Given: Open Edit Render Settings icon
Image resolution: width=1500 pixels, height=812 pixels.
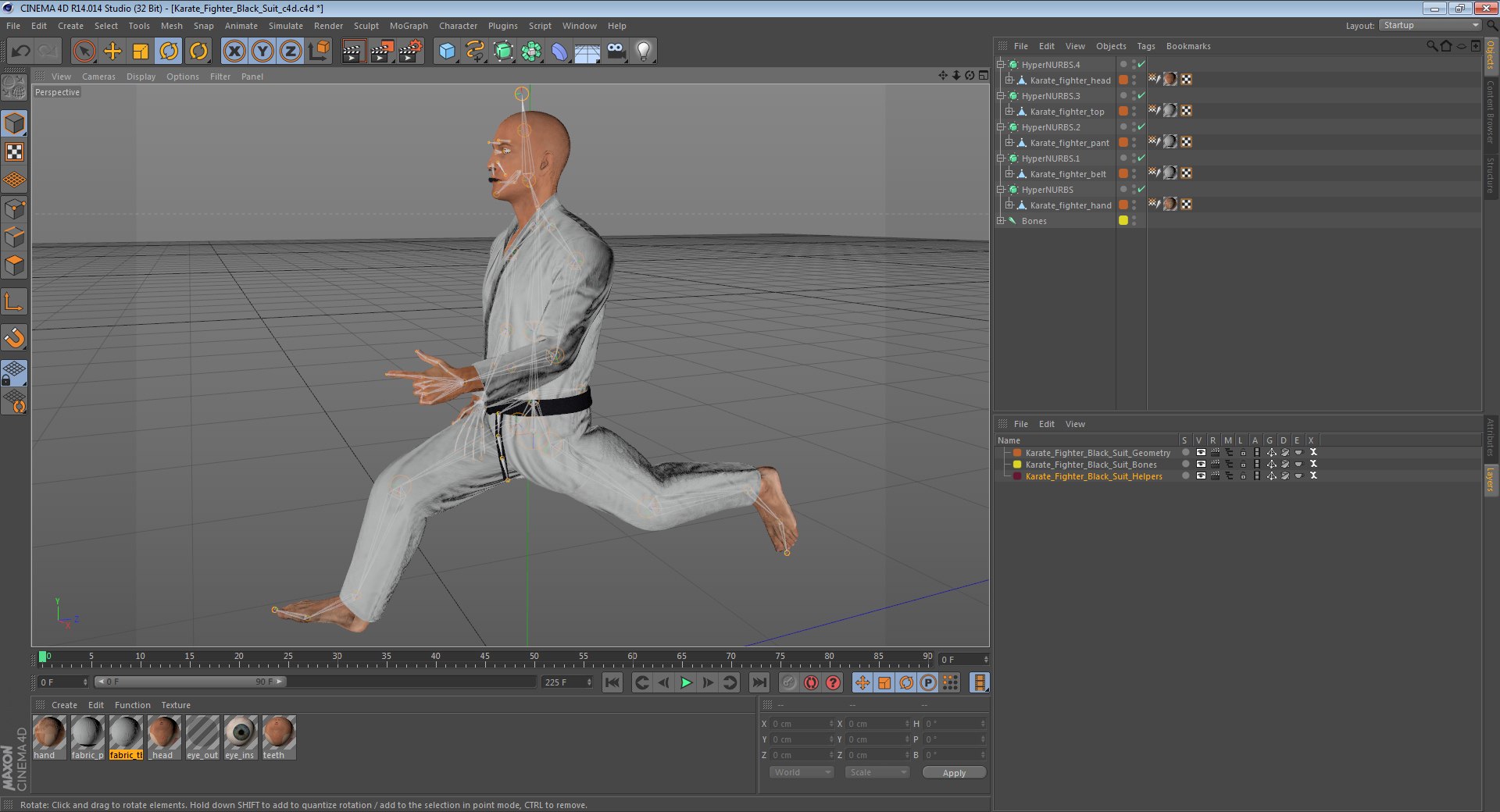Looking at the screenshot, I should [x=410, y=52].
